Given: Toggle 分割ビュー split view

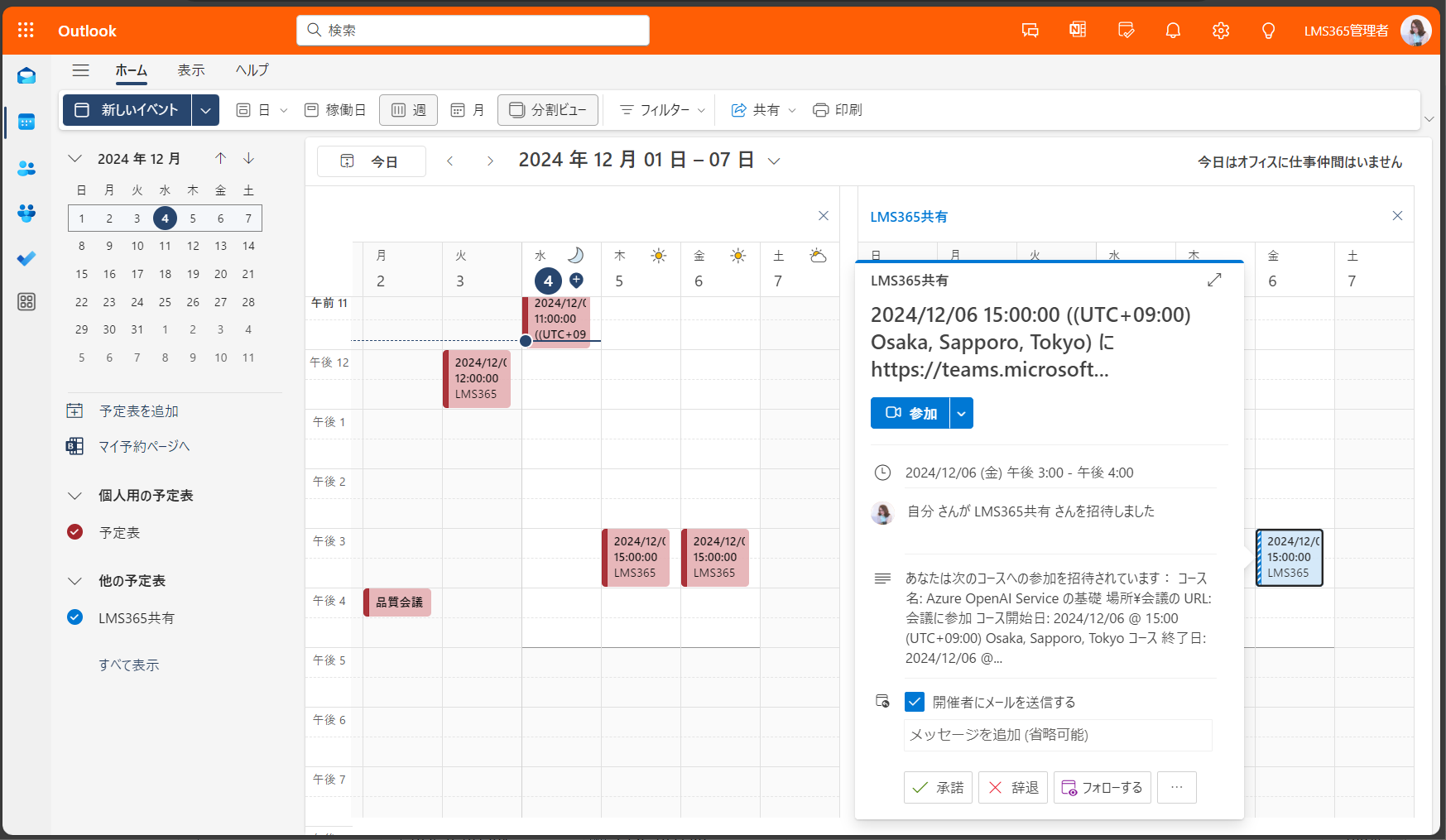Looking at the screenshot, I should 548,110.
